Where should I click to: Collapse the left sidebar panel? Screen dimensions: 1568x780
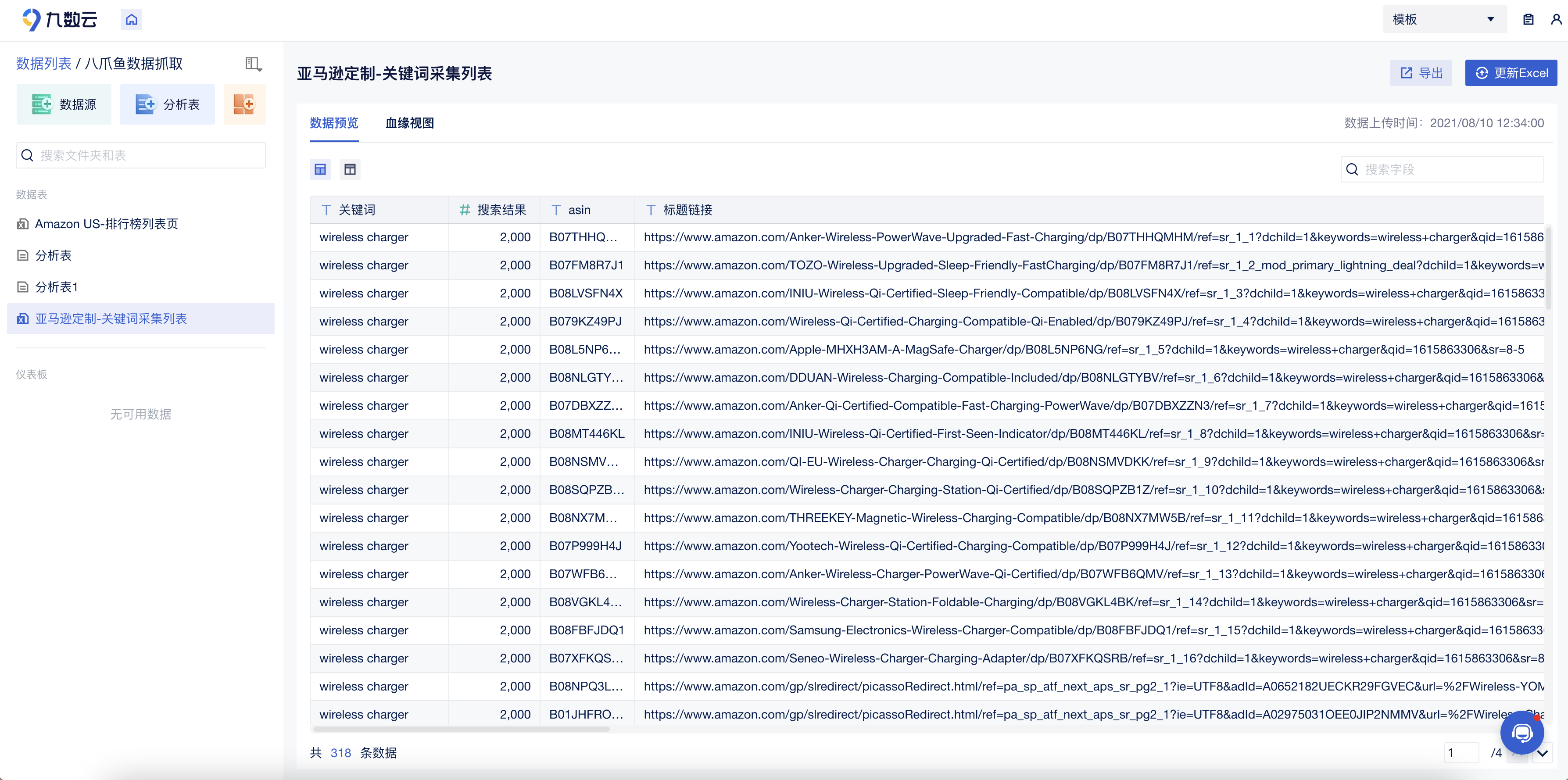253,64
